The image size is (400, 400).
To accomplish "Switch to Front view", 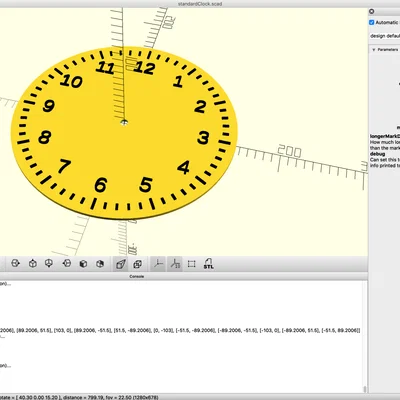I will 83,264.
